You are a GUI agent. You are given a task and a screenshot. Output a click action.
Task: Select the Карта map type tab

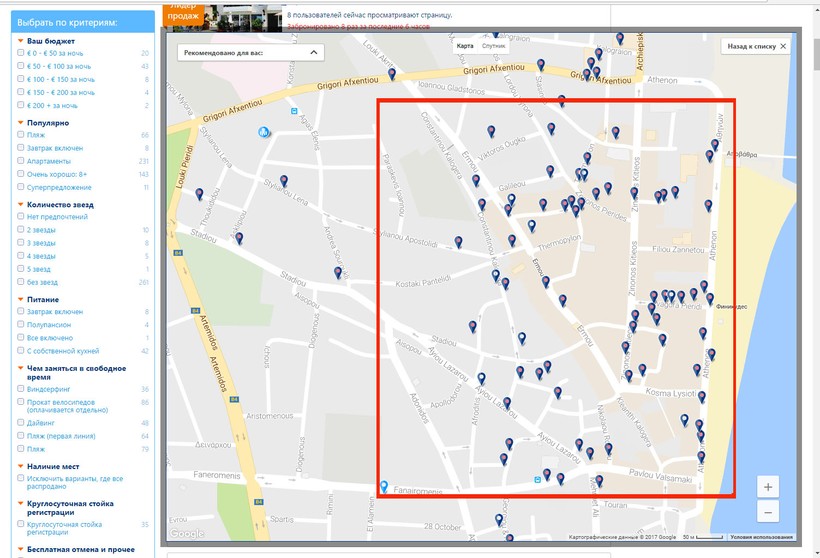tap(465, 46)
